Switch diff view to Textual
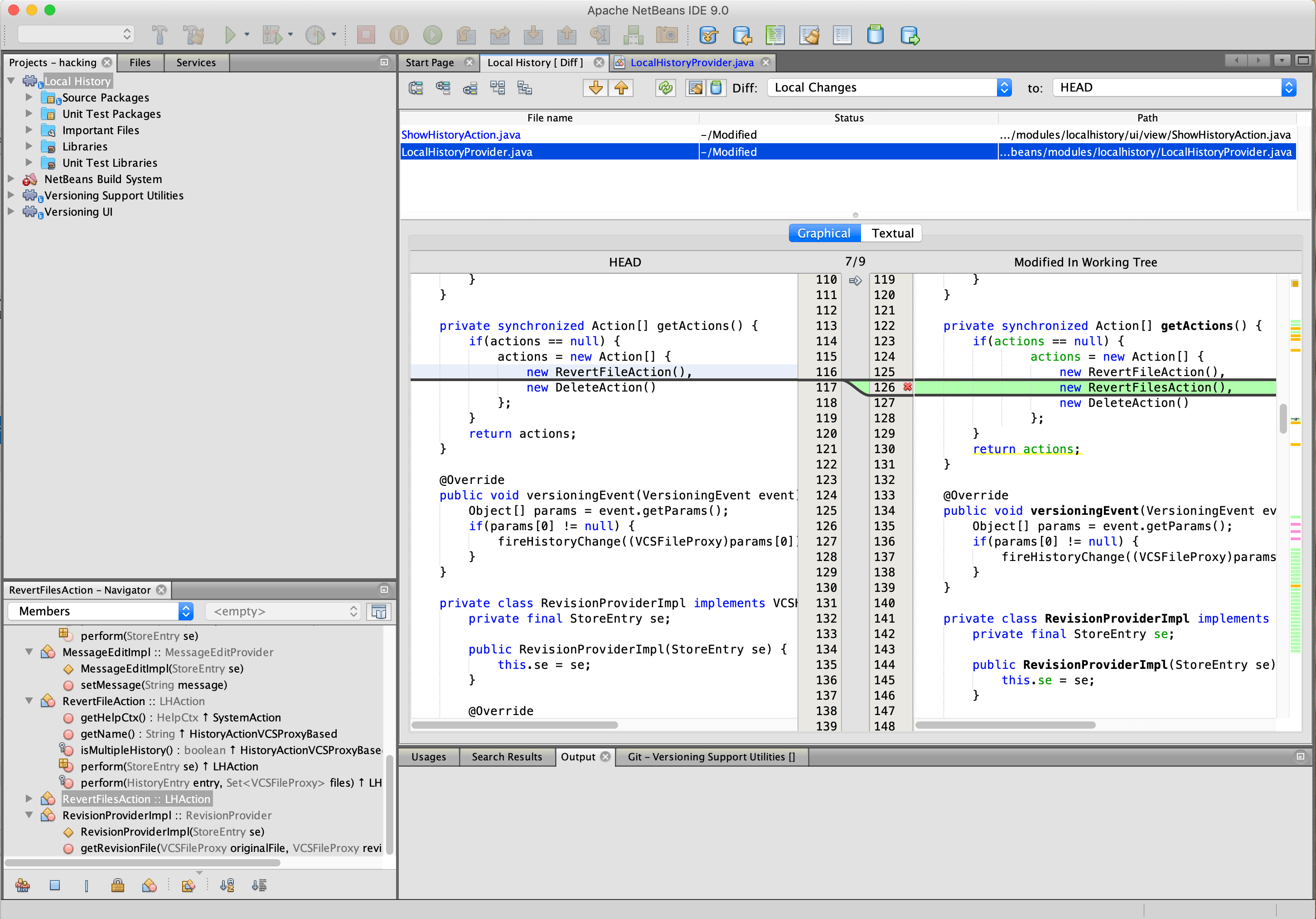 (x=892, y=233)
